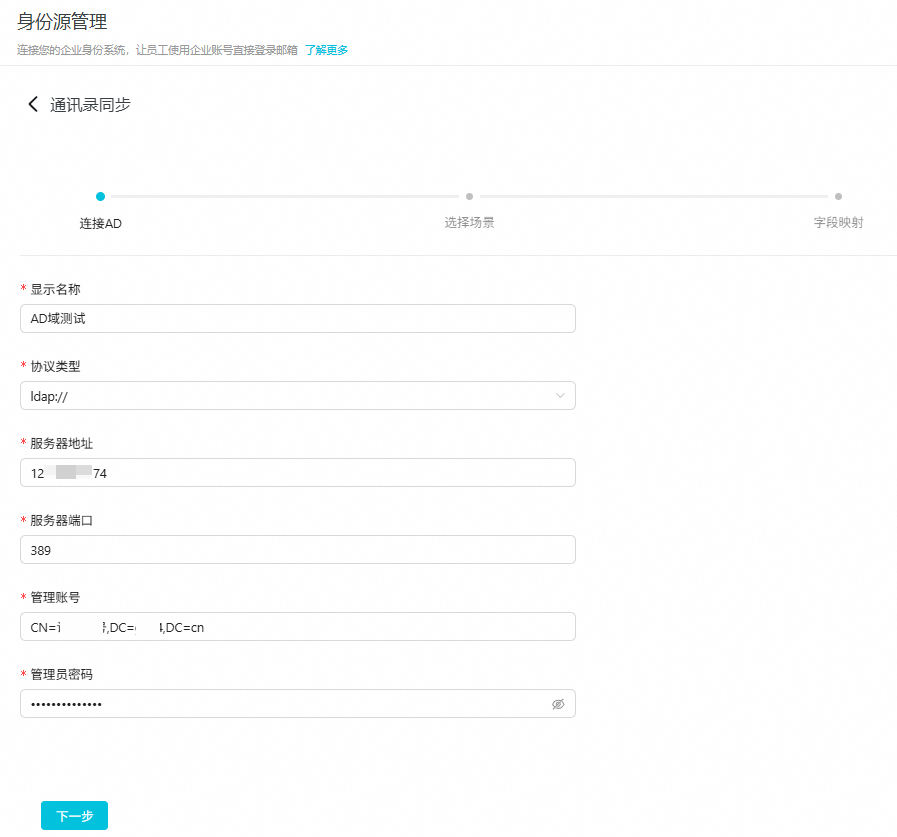Click the 身份源管理 page title

pyautogui.click(x=62, y=22)
